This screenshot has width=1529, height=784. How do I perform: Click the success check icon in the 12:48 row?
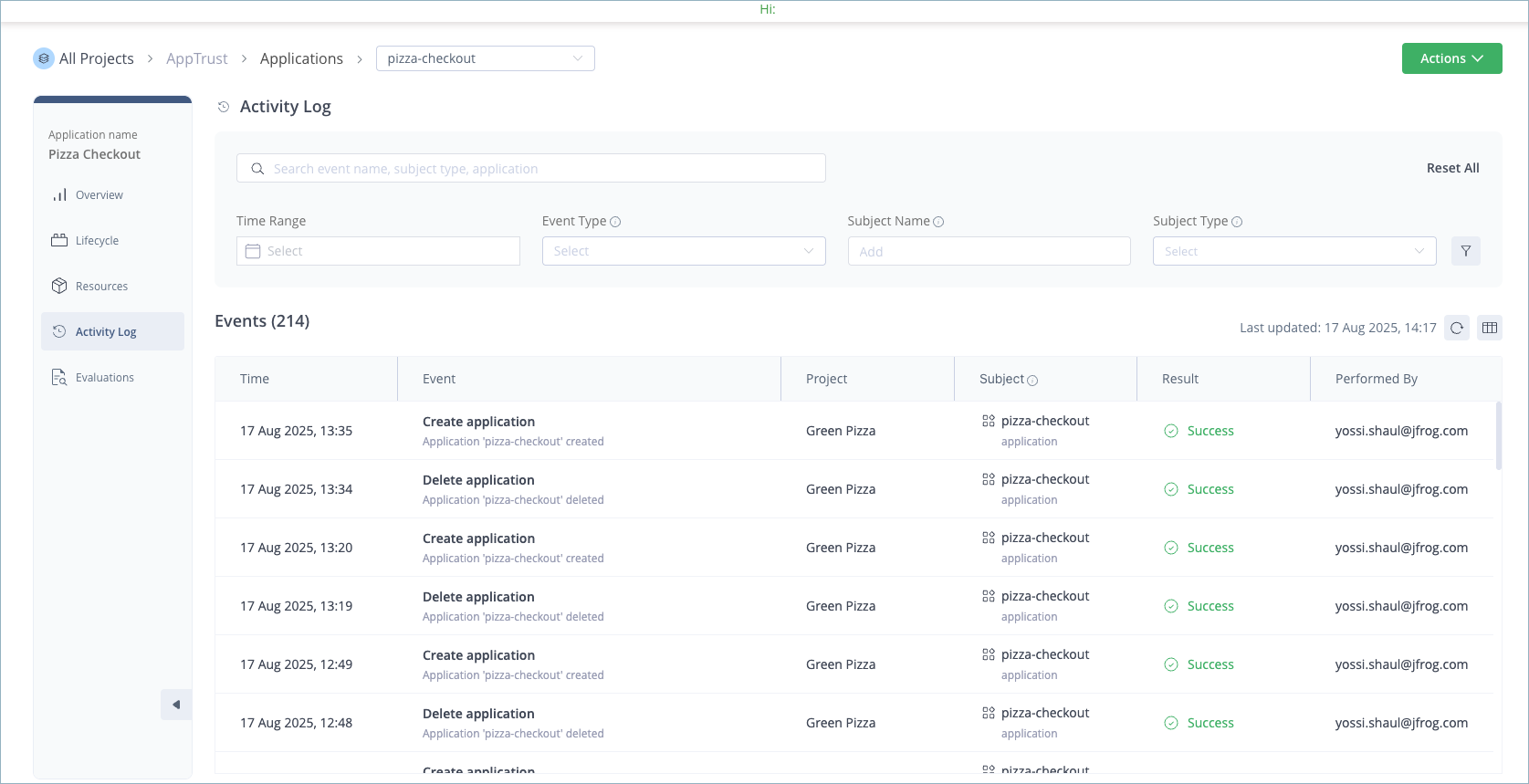point(1171,723)
